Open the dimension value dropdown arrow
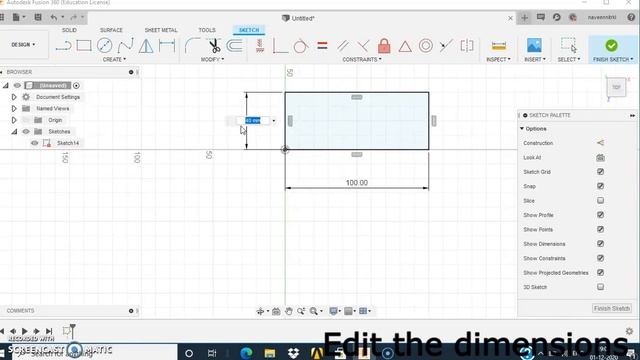The width and height of the screenshot is (640, 360). [273, 121]
